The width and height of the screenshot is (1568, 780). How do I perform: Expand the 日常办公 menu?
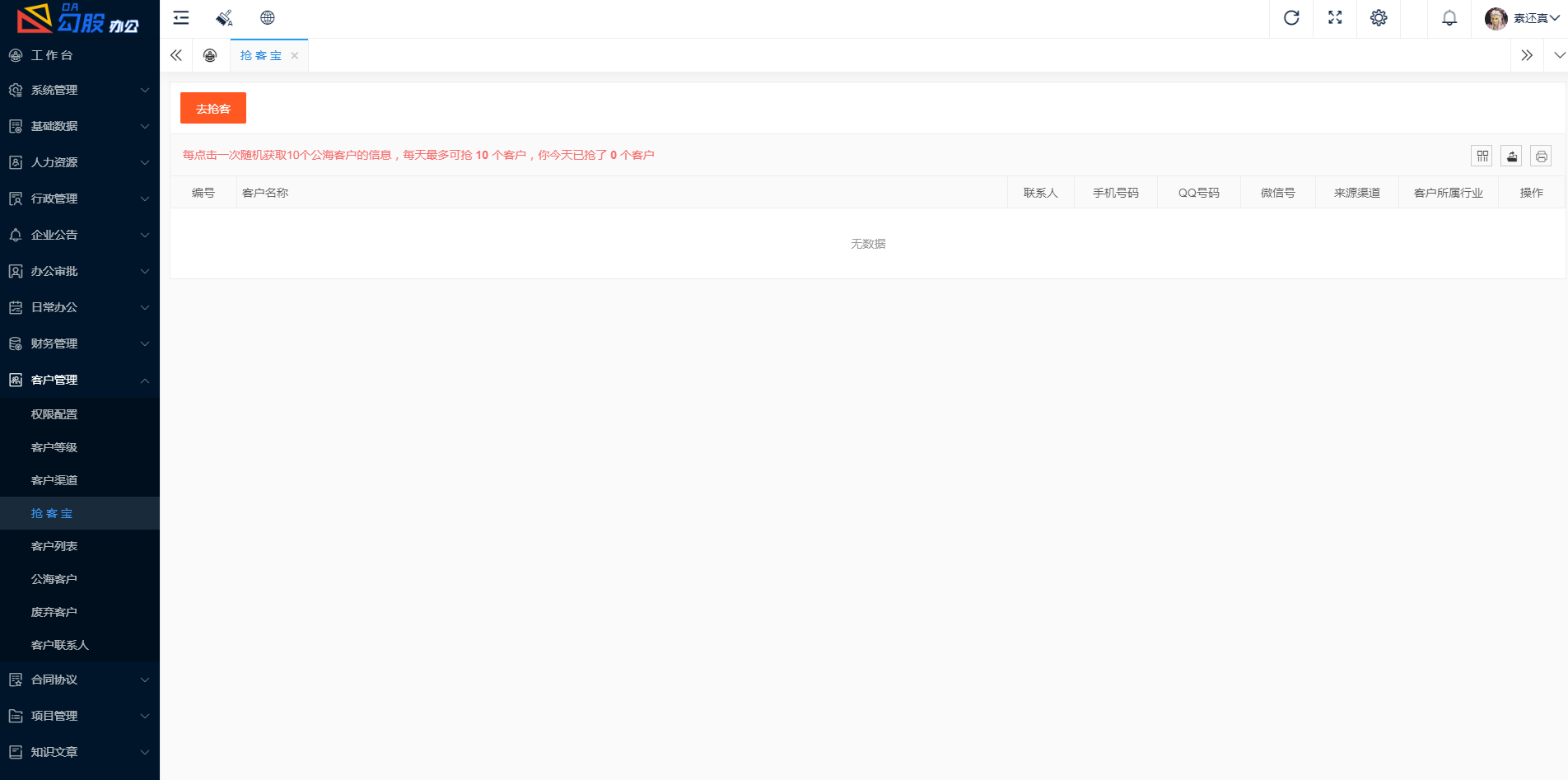pos(80,307)
